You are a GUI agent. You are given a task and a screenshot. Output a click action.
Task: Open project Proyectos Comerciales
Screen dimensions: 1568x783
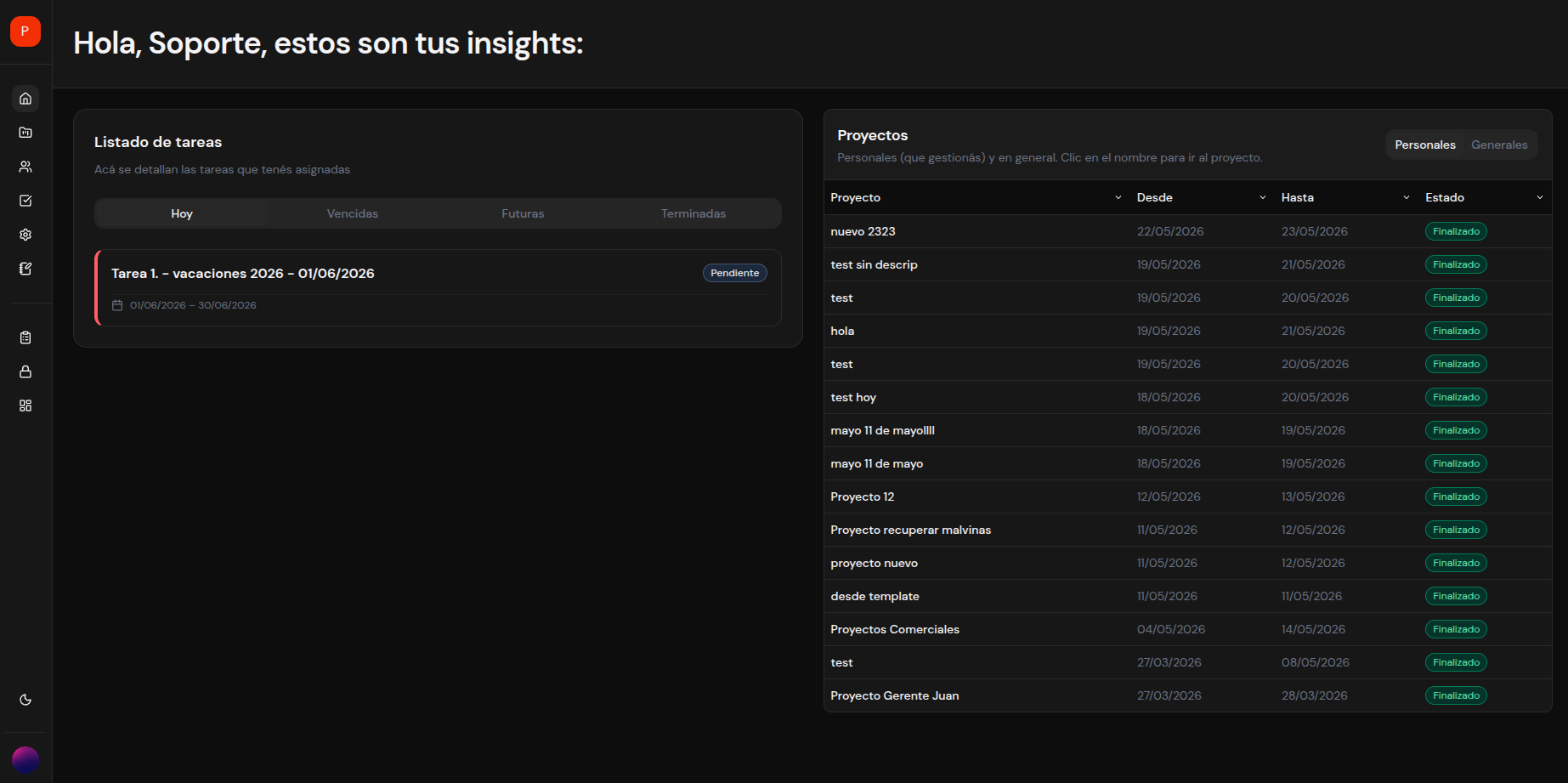895,629
